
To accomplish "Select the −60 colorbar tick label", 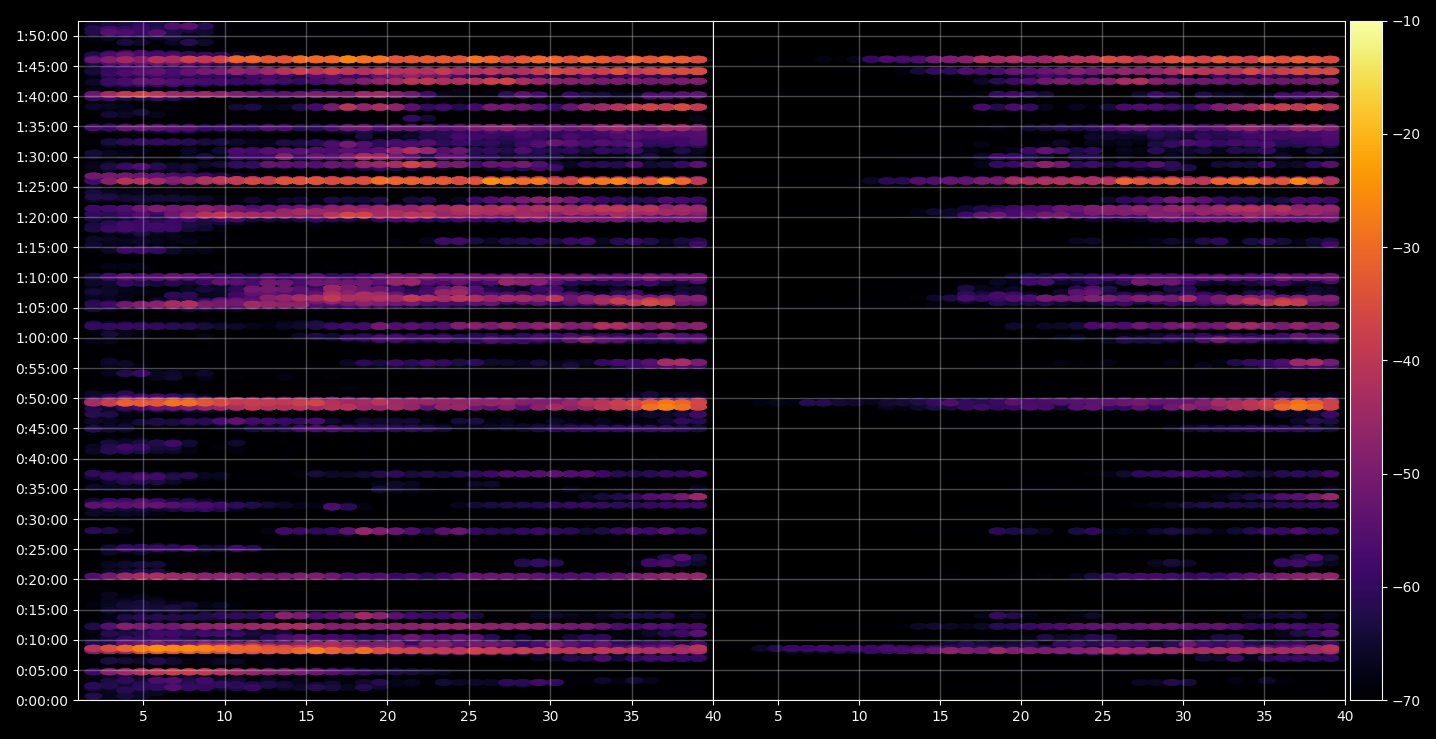I will coord(1405,587).
